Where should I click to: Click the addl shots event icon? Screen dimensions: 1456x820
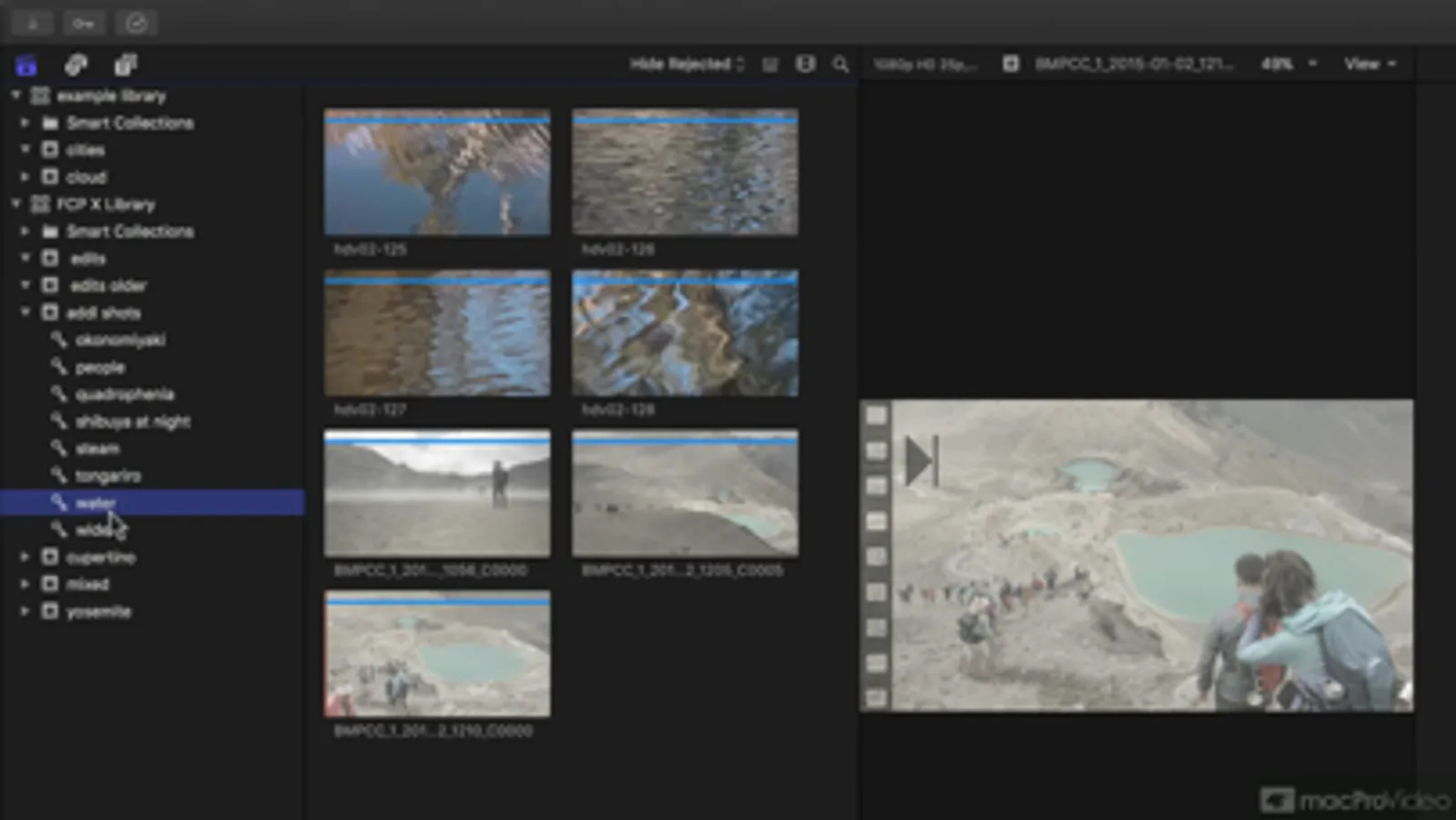tap(50, 313)
